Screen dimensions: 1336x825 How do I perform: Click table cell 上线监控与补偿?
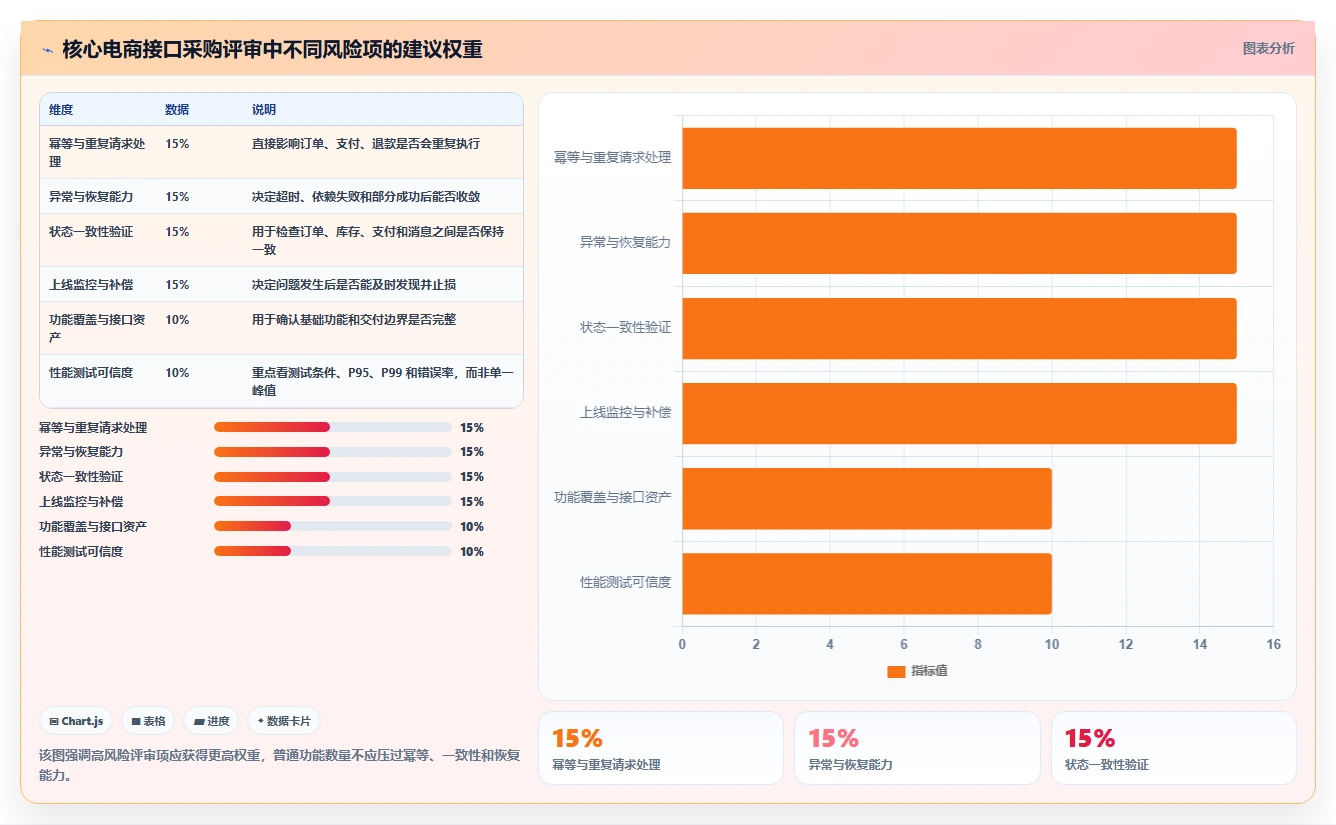pos(91,284)
